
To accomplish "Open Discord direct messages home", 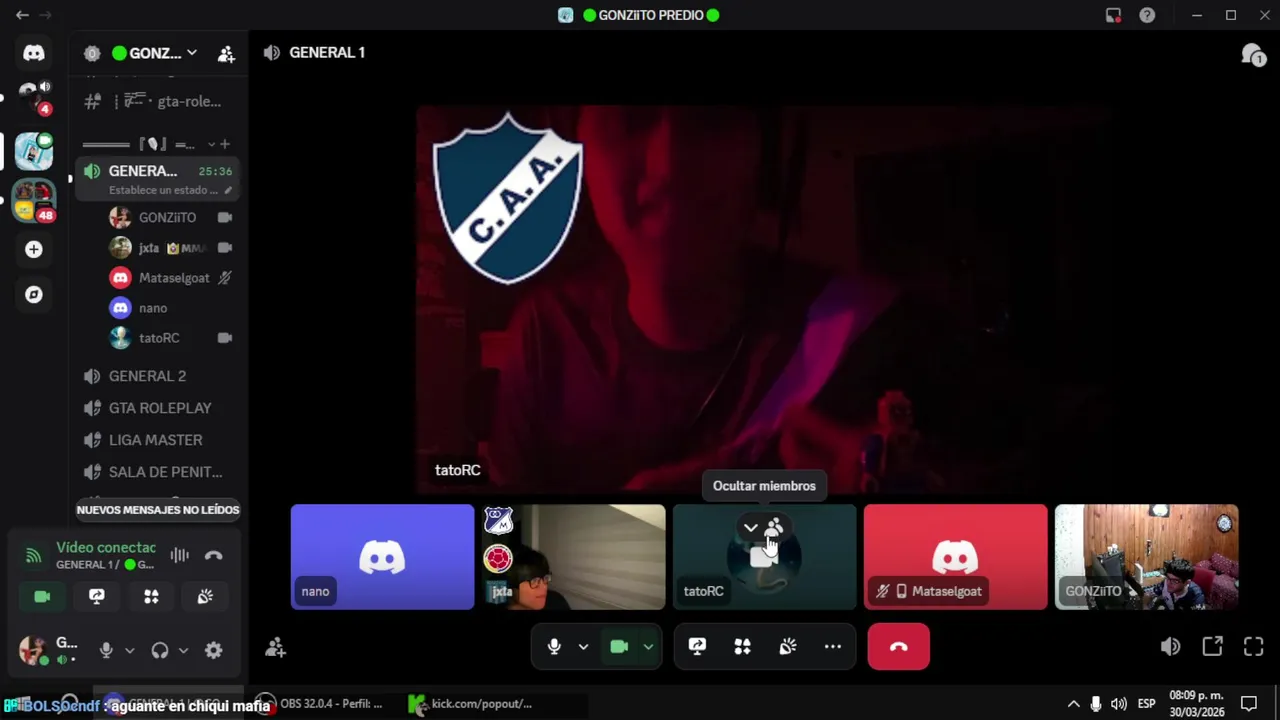I will 34,53.
